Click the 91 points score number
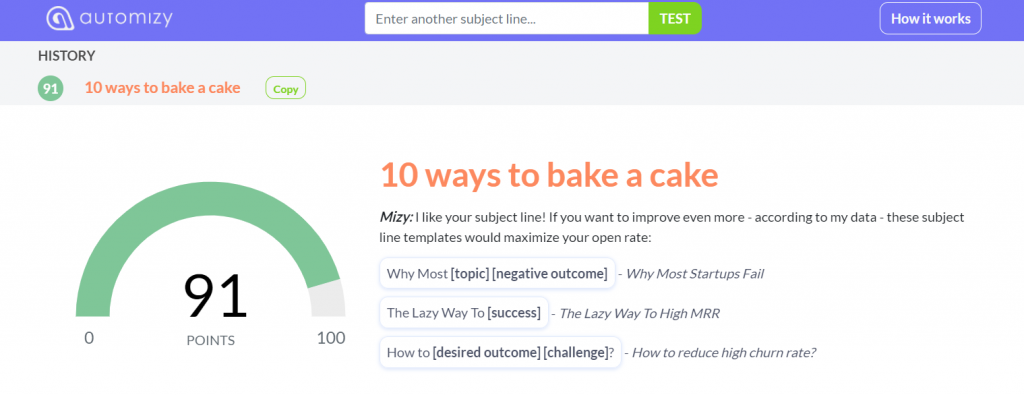This screenshot has width=1024, height=395. coord(215,296)
